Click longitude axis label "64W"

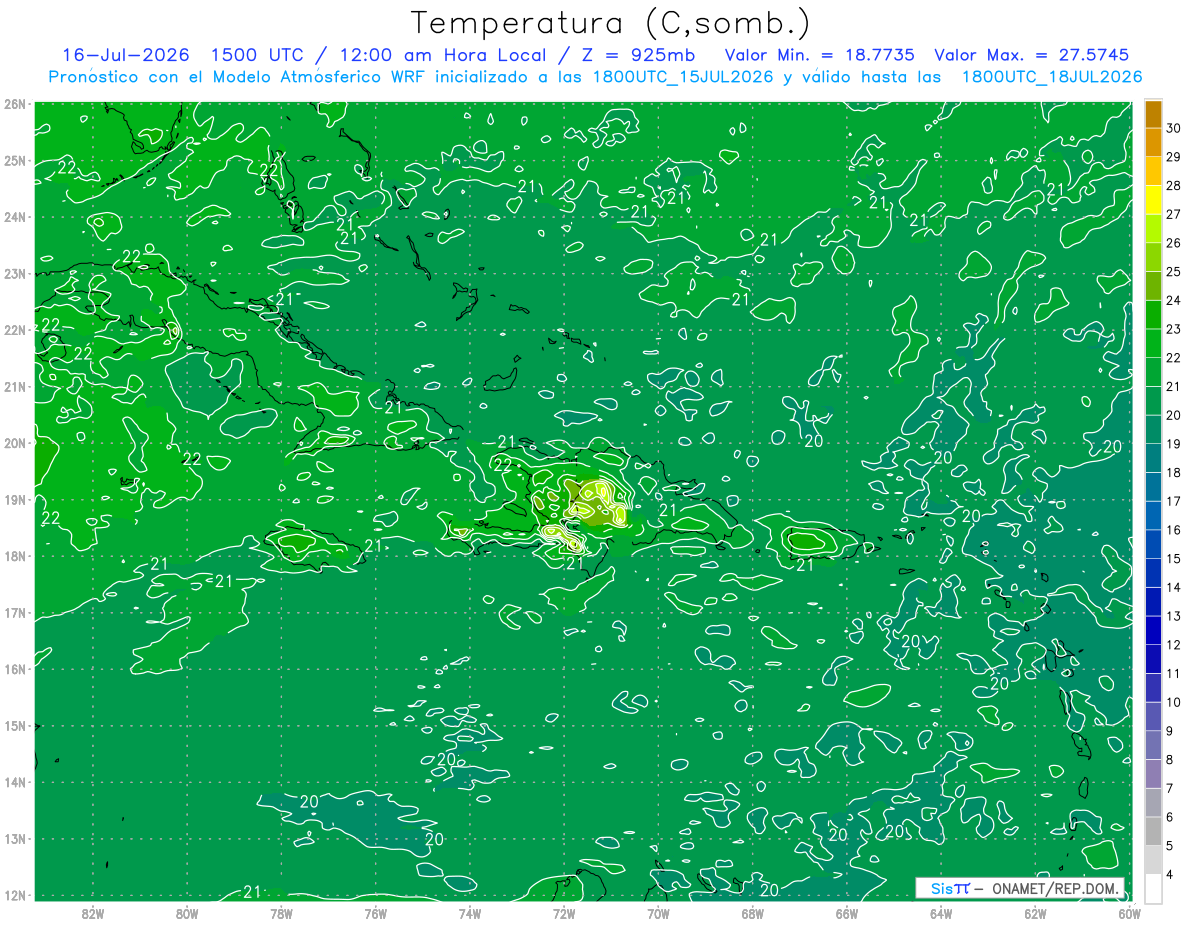tap(941, 913)
